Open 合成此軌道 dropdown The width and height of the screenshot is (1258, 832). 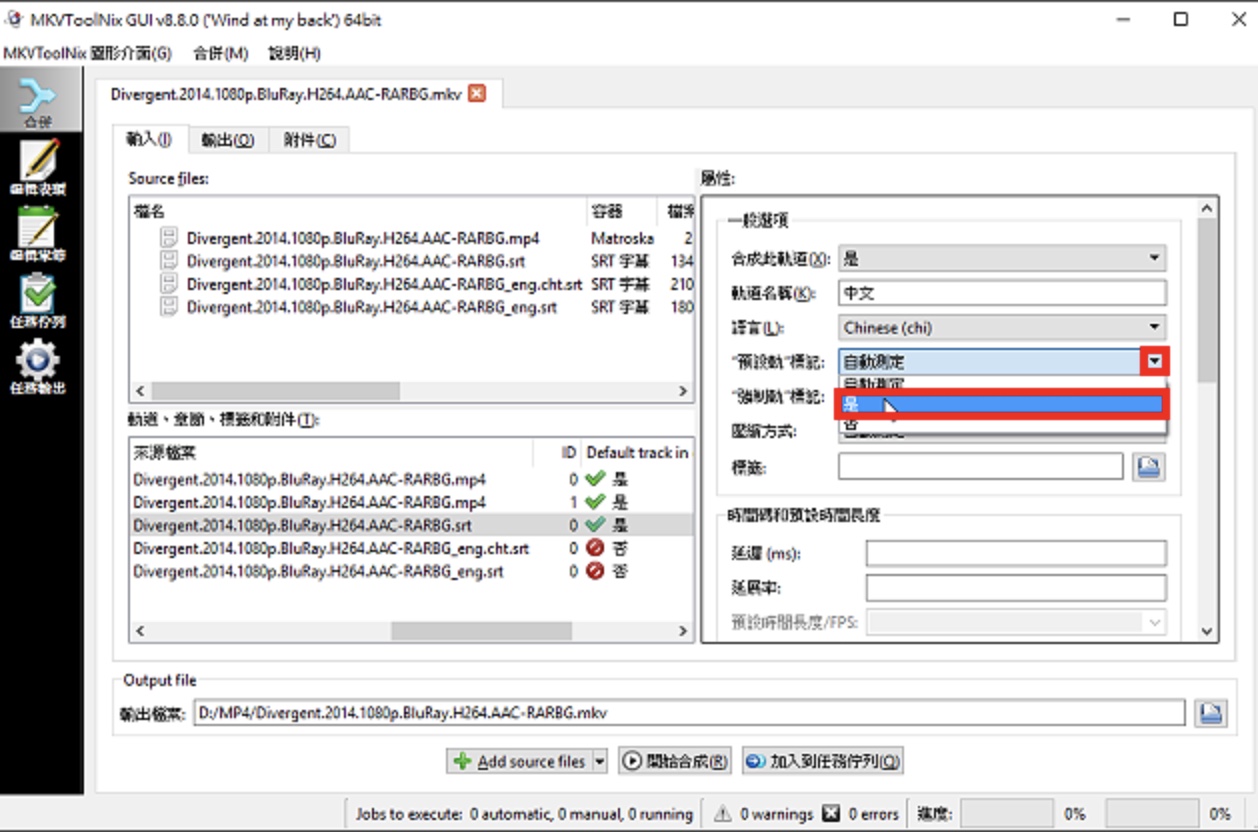coord(1002,258)
